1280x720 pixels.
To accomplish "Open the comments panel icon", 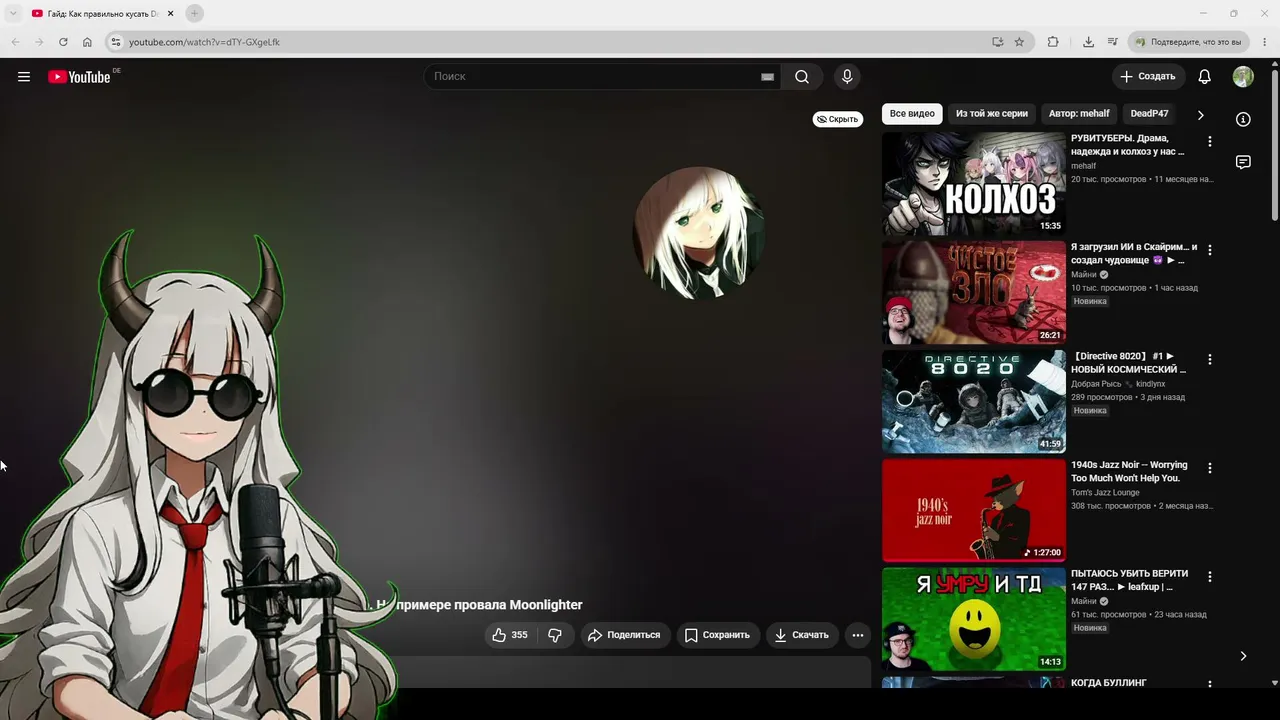I will (x=1243, y=162).
